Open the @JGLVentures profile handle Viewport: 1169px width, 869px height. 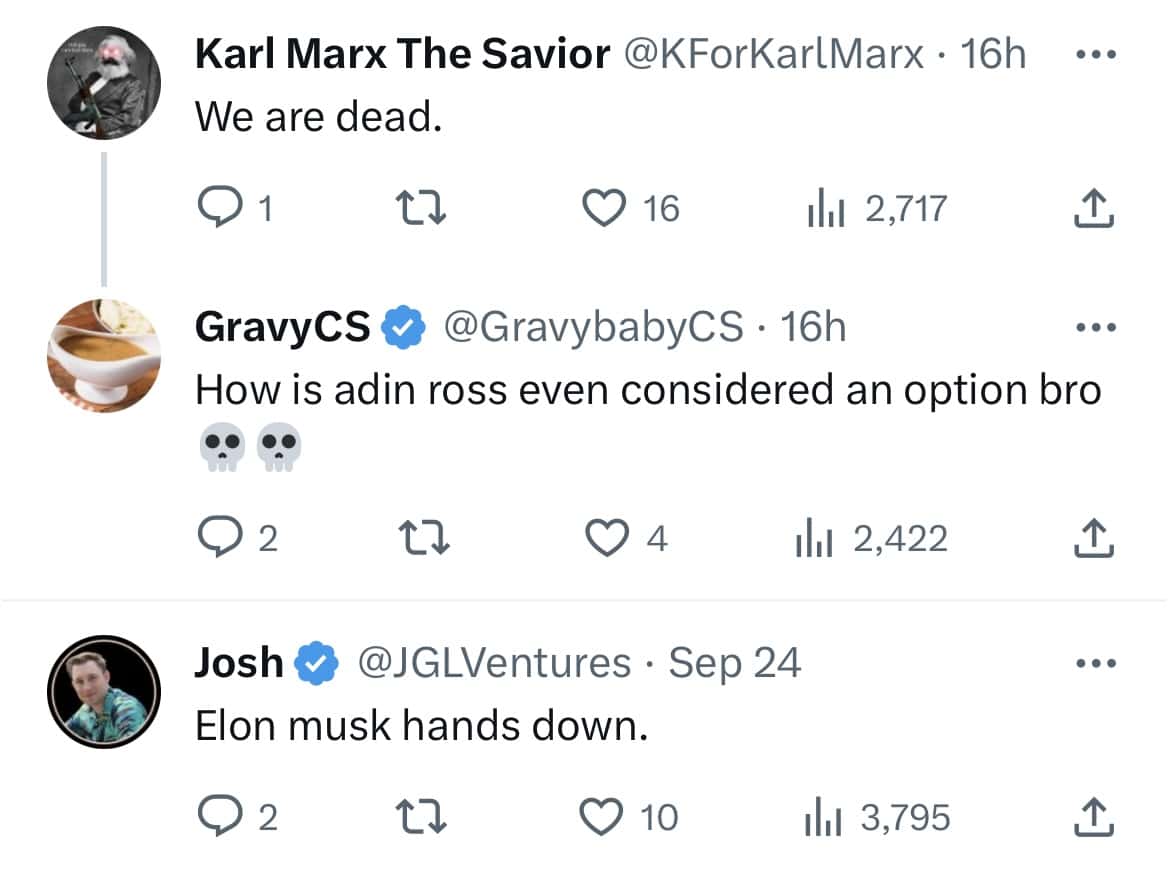pos(494,662)
